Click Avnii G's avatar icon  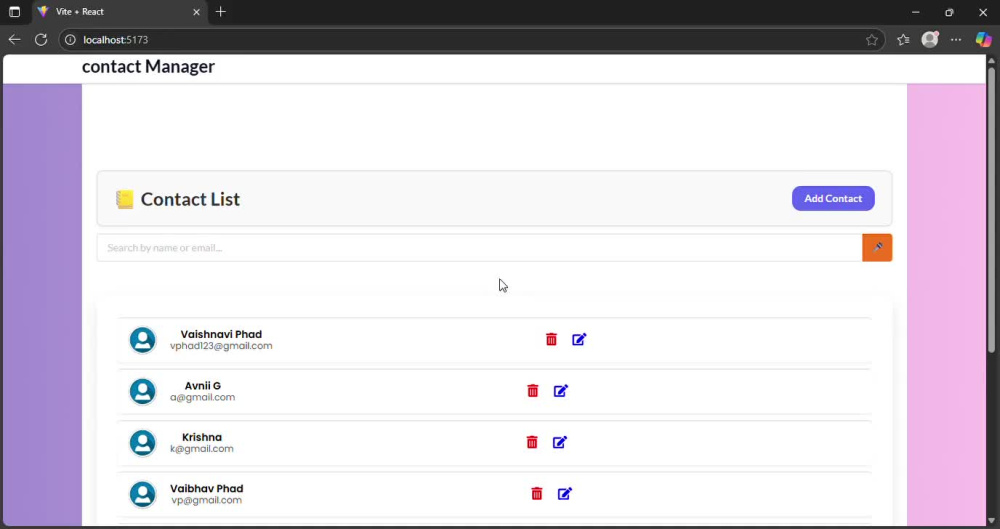click(142, 391)
